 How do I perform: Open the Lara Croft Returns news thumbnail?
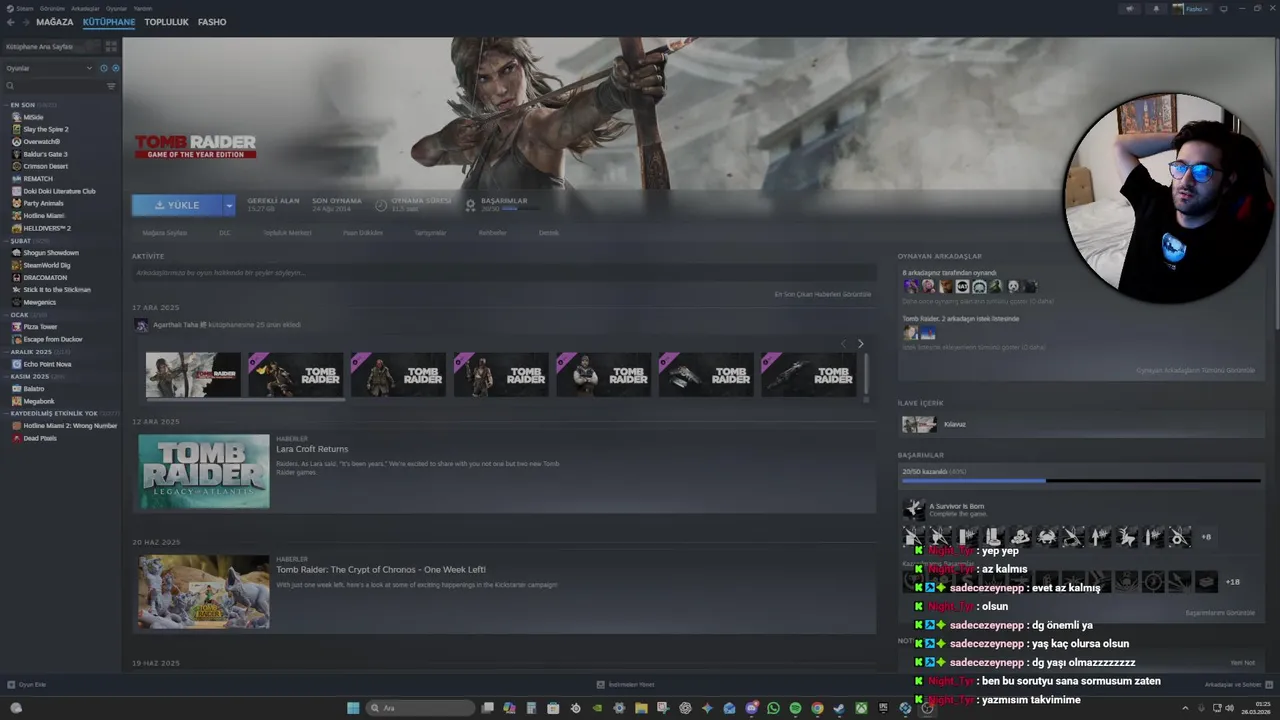pyautogui.click(x=204, y=471)
